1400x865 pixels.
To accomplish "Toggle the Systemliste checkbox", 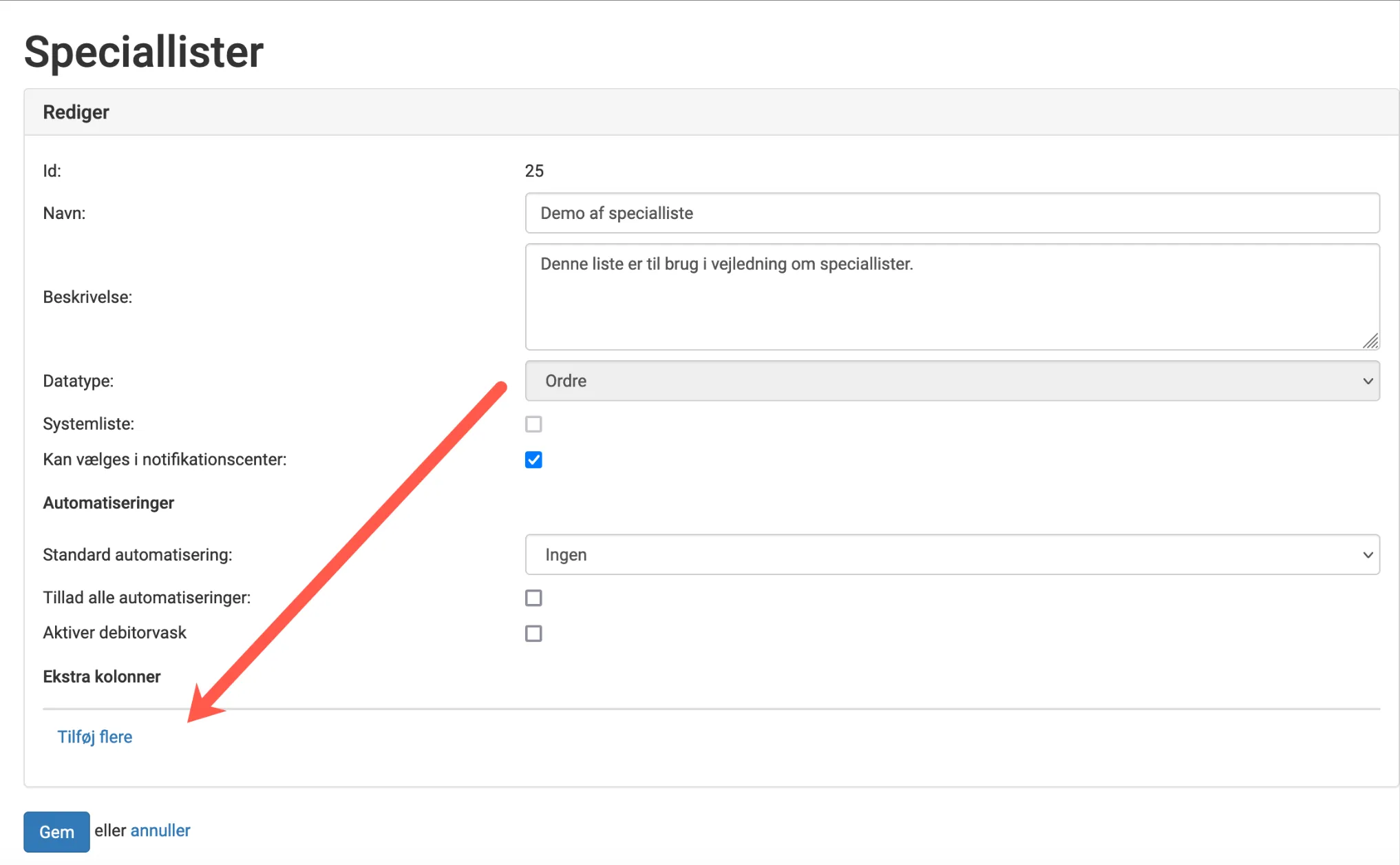I will (533, 424).
